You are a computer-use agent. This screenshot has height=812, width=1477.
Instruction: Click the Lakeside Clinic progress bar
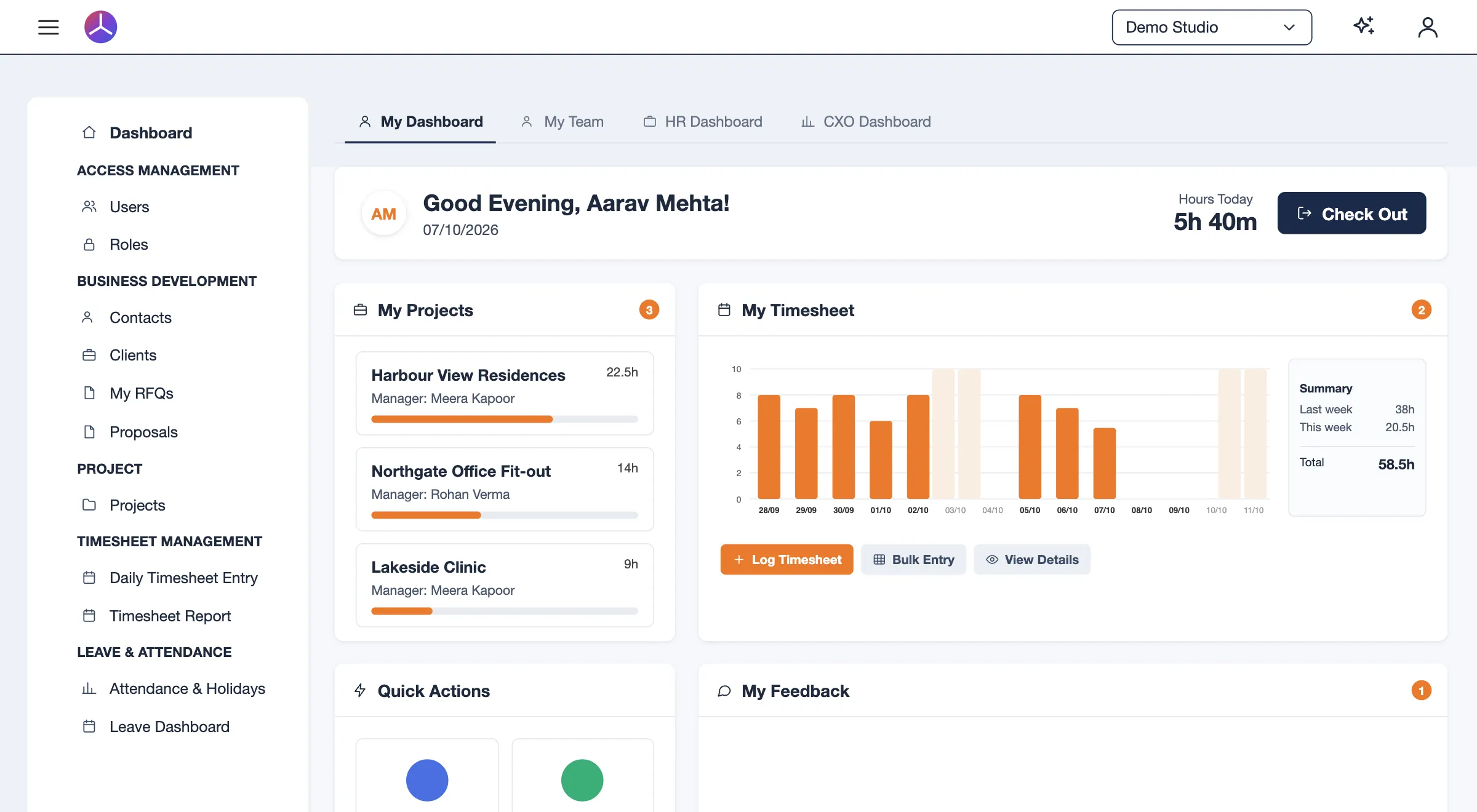click(x=505, y=611)
